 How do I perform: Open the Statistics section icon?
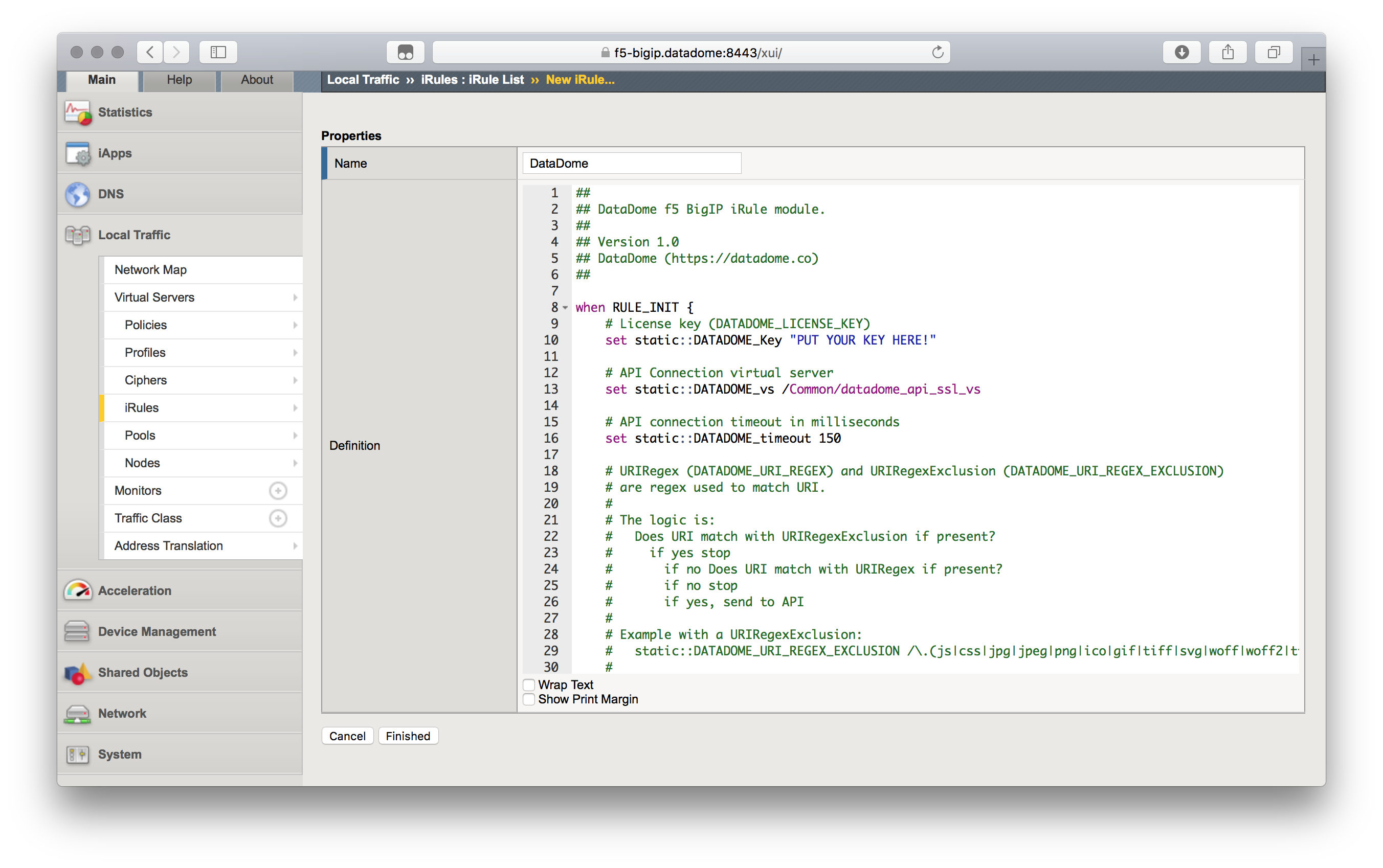[x=78, y=112]
